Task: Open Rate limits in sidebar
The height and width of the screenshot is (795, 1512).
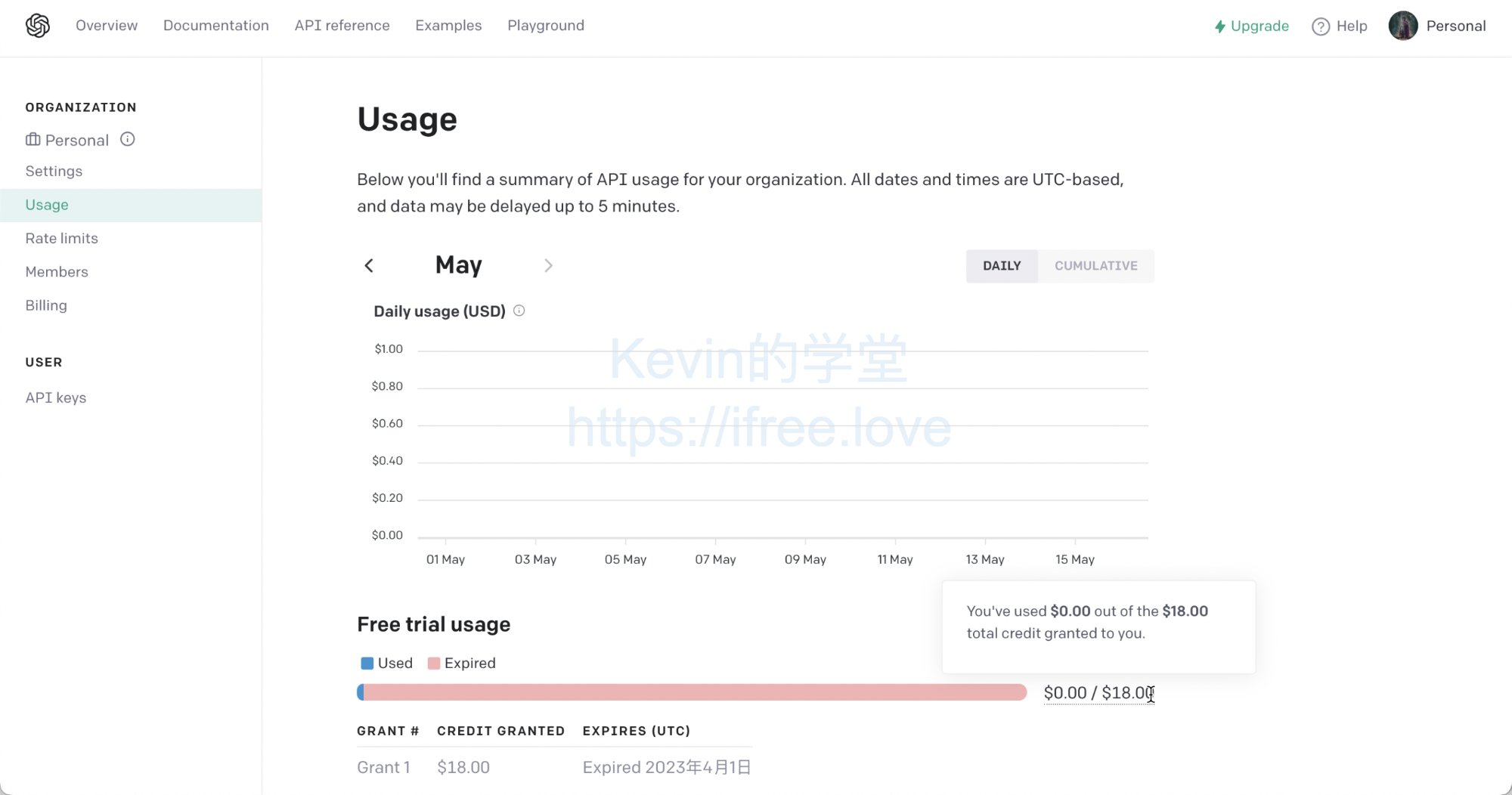Action: click(62, 238)
